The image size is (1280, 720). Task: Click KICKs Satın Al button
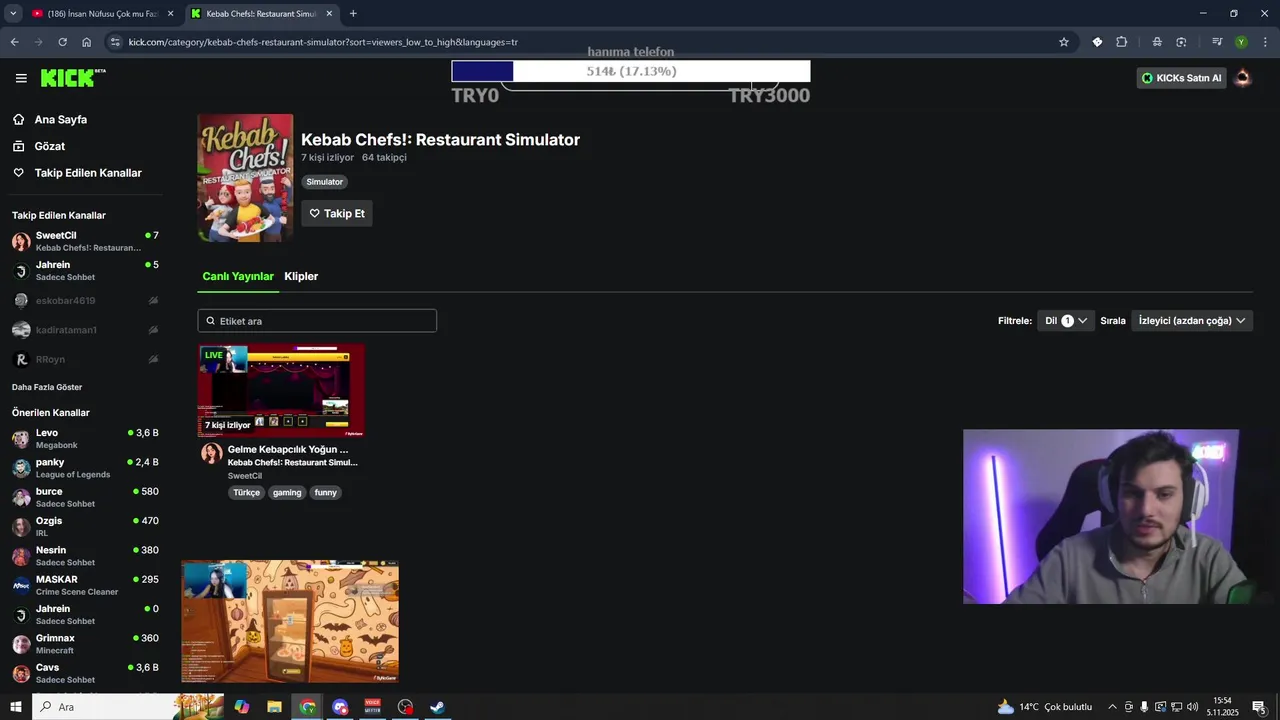tap(1181, 78)
